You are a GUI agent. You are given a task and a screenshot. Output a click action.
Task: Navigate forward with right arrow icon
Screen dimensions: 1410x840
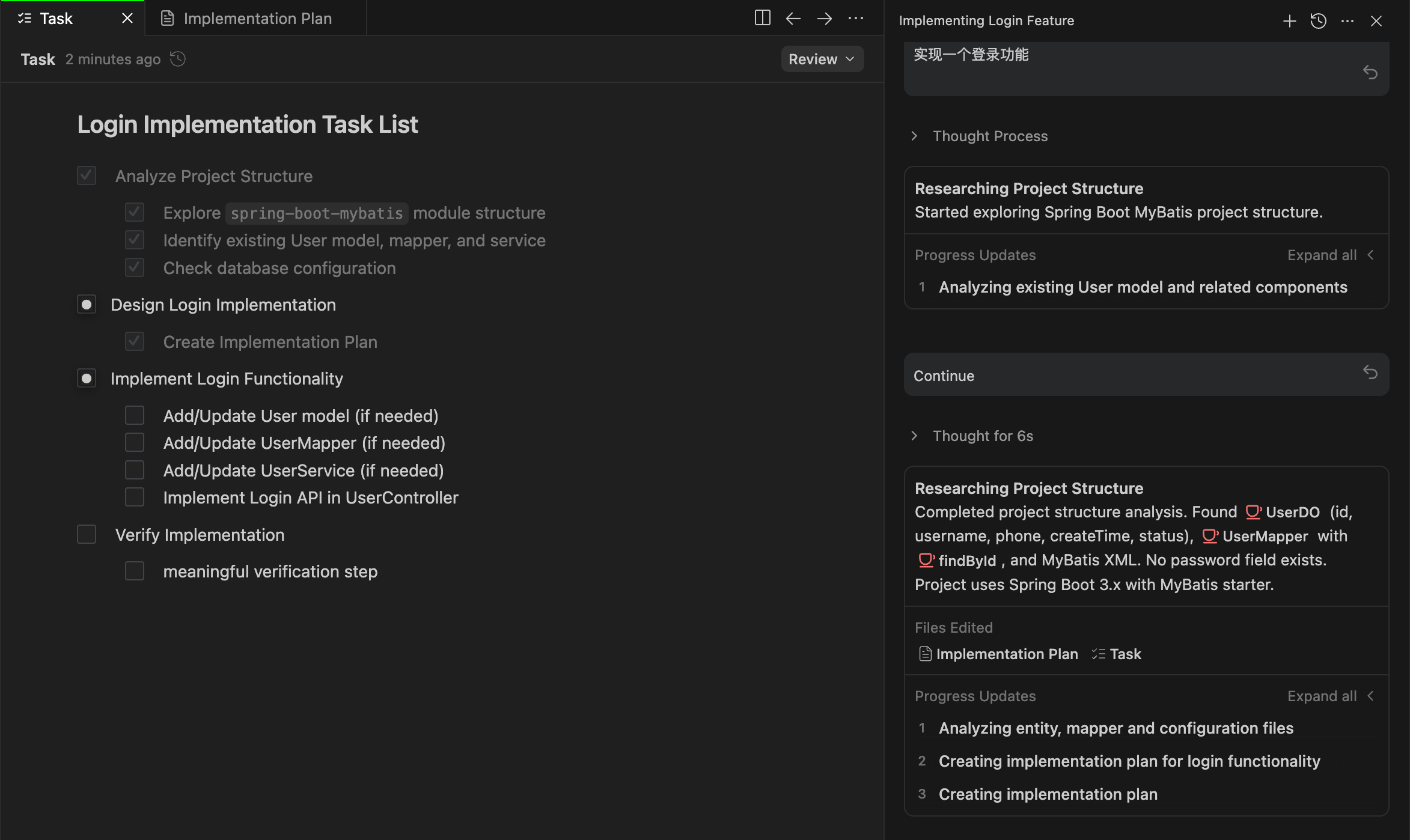(x=824, y=19)
